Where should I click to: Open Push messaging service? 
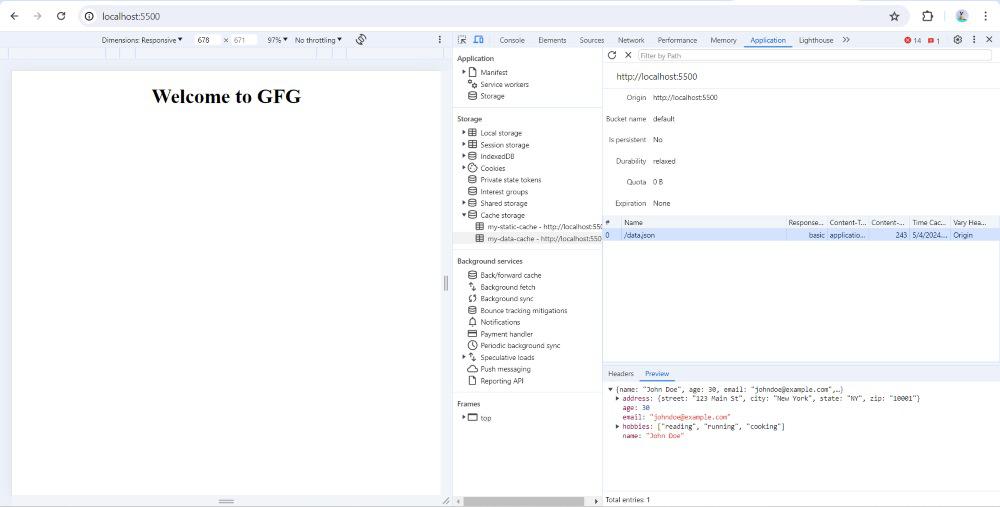(504, 369)
